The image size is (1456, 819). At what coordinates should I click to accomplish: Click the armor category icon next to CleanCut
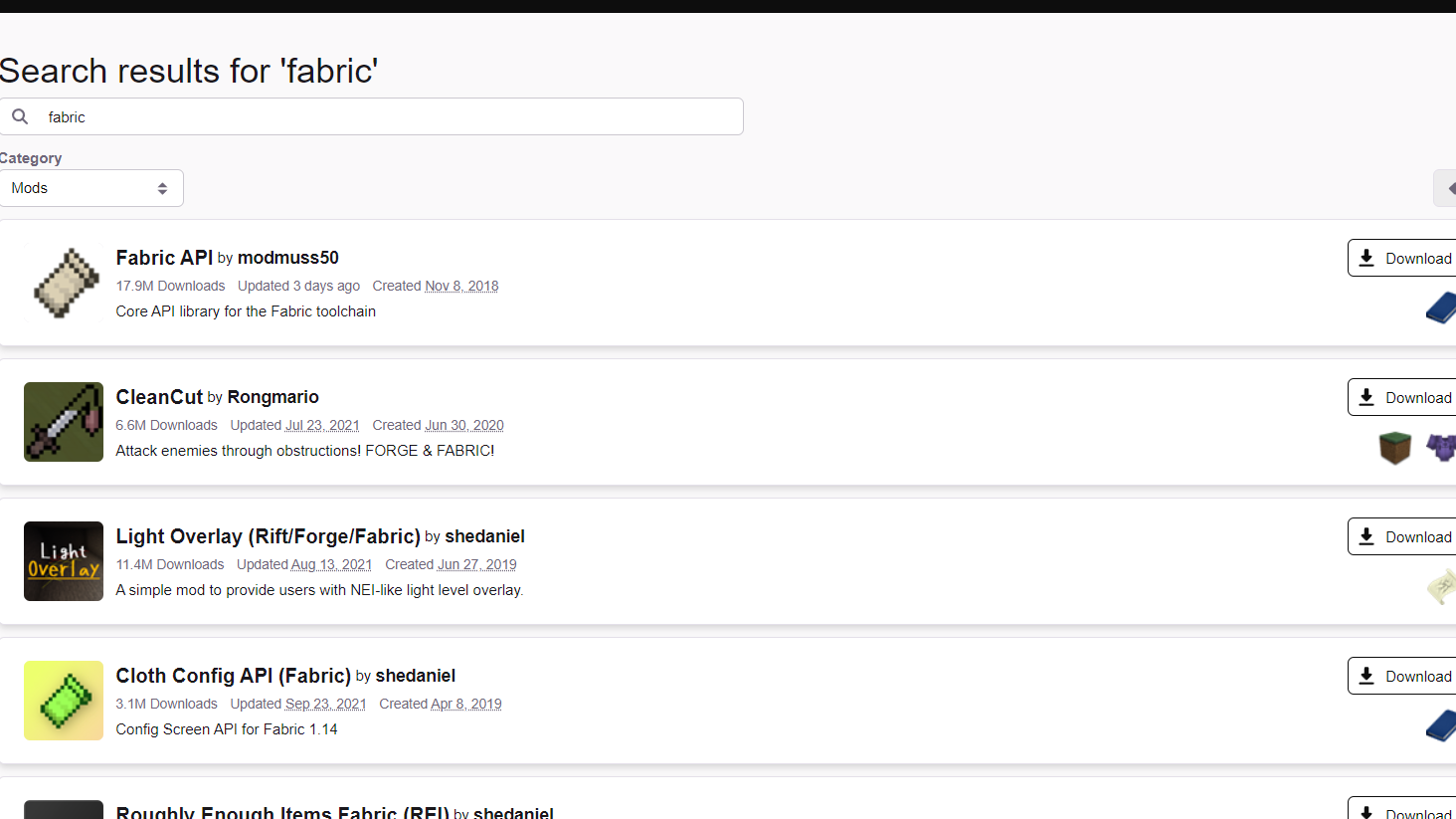(x=1445, y=448)
